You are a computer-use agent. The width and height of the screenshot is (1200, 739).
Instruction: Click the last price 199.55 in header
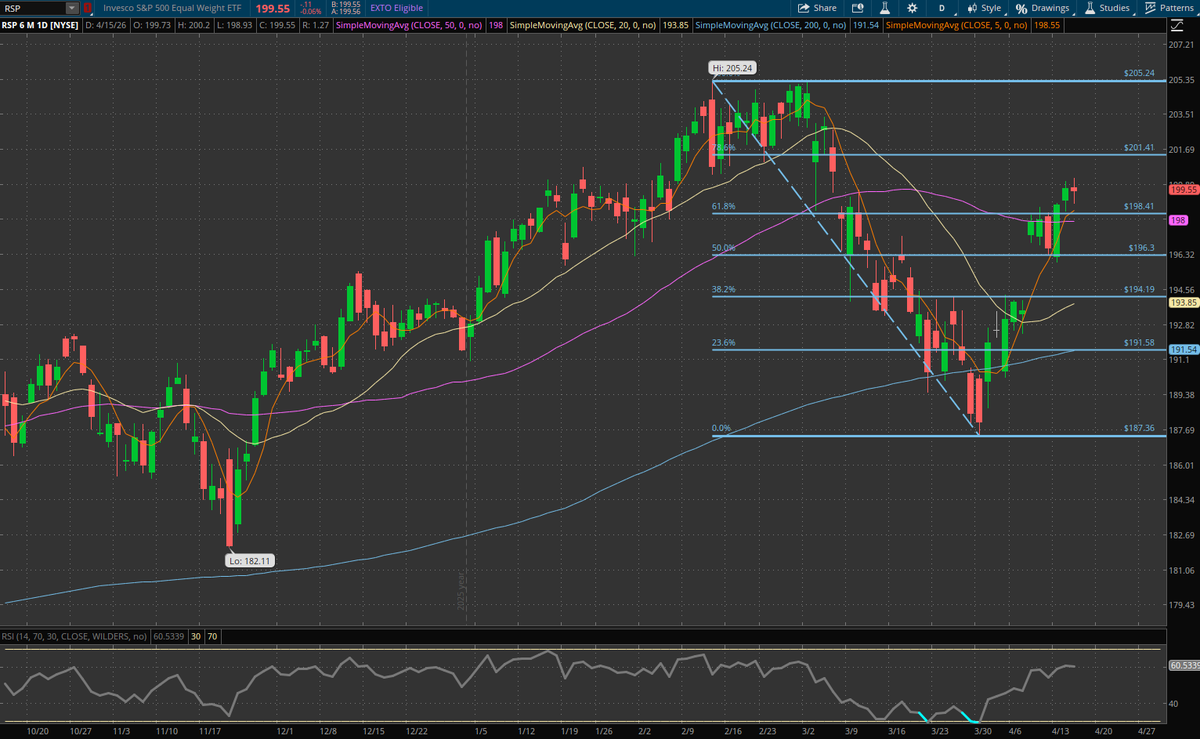273,9
